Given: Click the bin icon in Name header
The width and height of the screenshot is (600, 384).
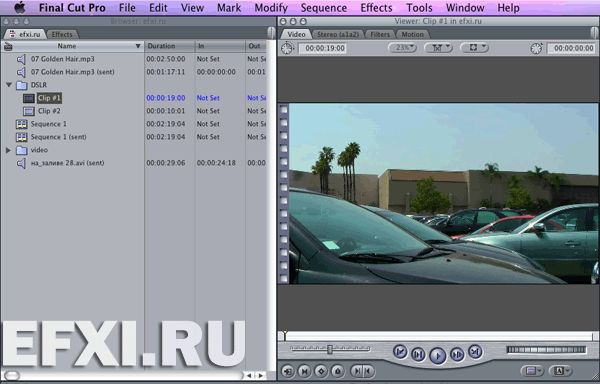Looking at the screenshot, I should (8, 46).
